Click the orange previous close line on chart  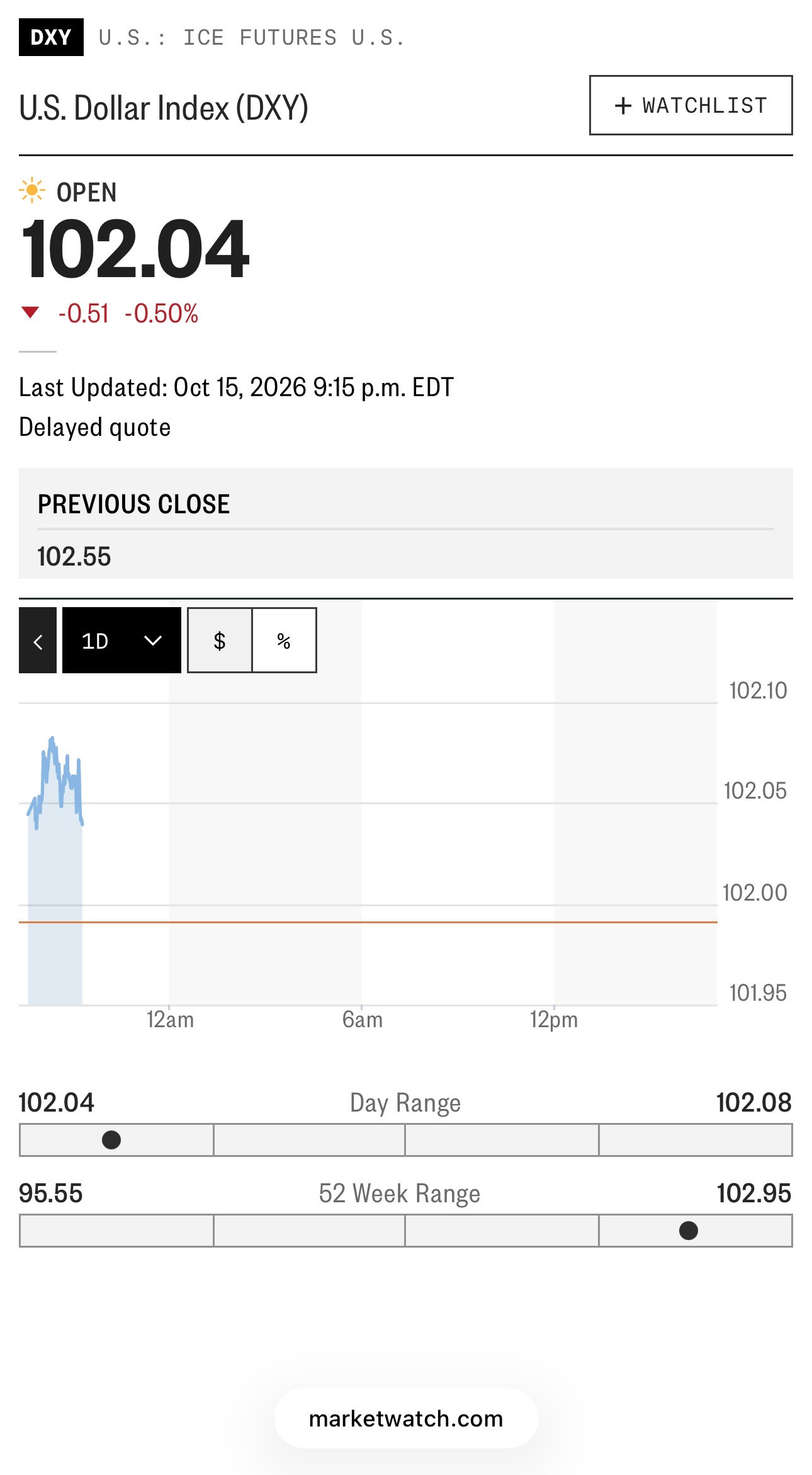(368, 922)
